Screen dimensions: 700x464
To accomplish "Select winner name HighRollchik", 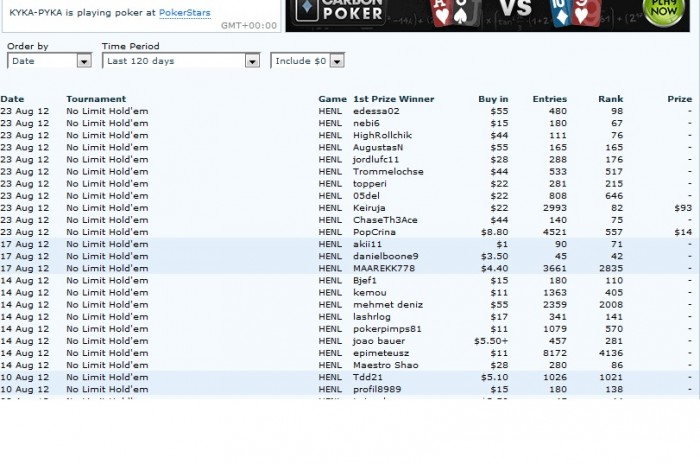I will 382,135.
